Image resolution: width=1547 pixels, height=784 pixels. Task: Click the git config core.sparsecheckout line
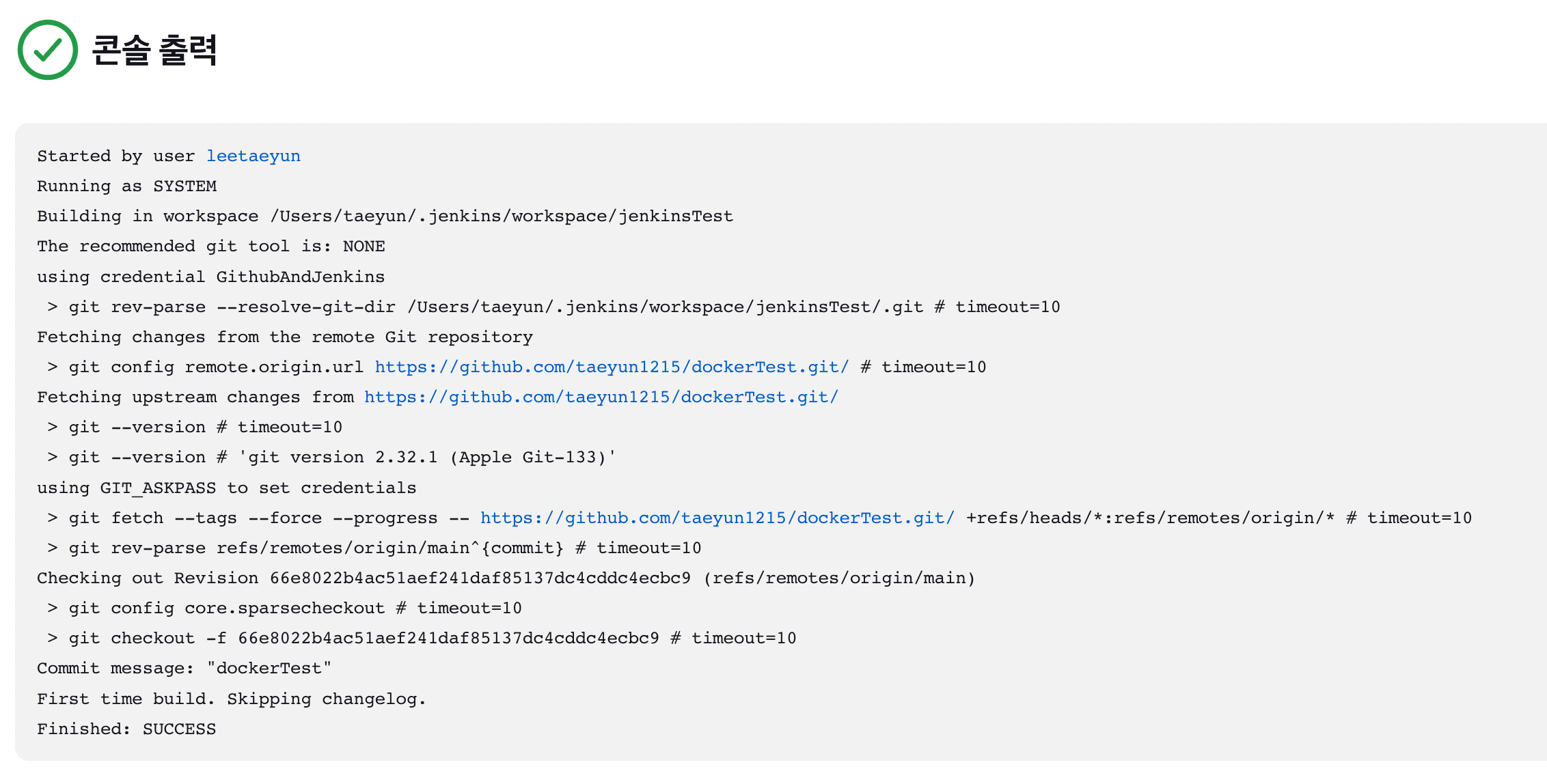[284, 608]
